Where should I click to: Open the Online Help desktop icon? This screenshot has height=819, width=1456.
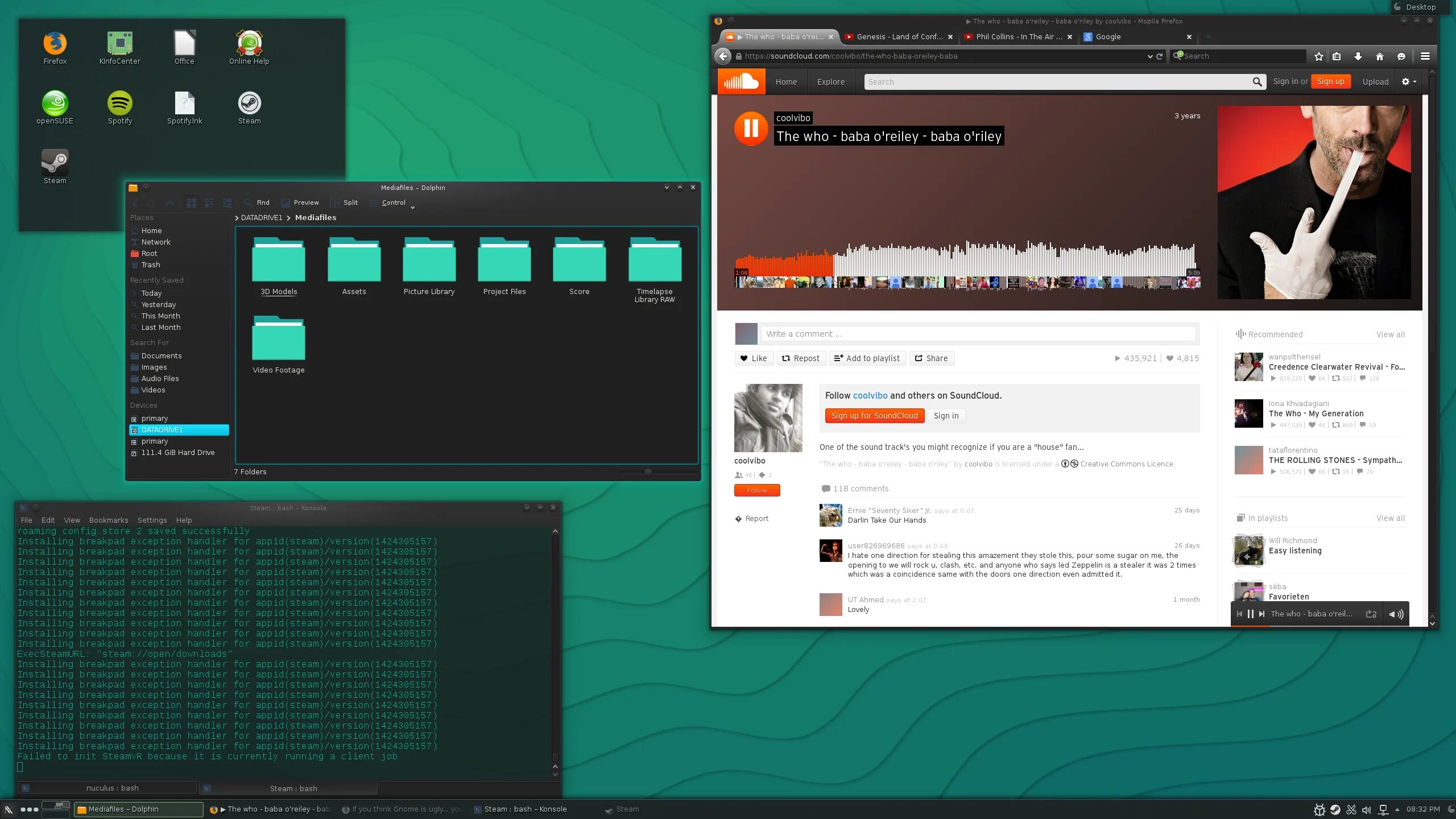(249, 47)
